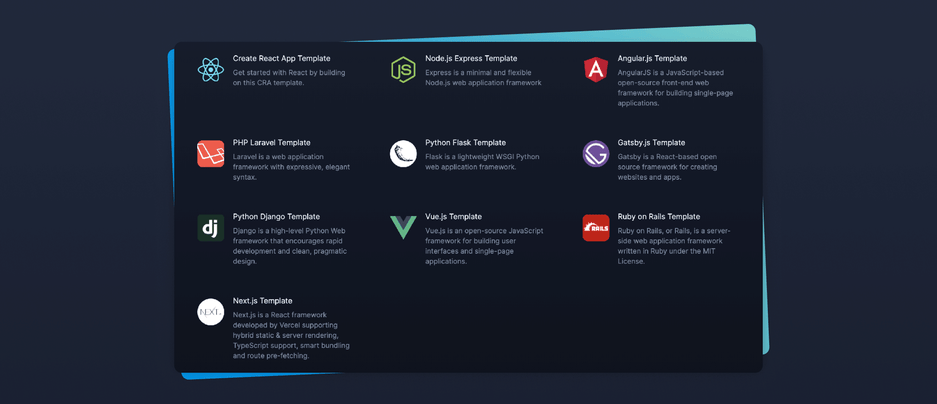Click description 'Flask is a lightweight WSGI Python'
The height and width of the screenshot is (404, 937).
[482, 157]
